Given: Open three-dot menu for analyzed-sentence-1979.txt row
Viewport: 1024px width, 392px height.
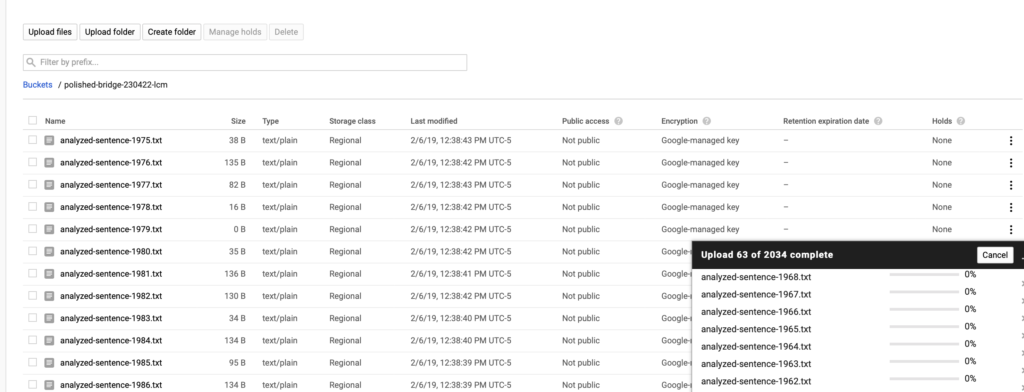Looking at the screenshot, I should tap(1011, 229).
